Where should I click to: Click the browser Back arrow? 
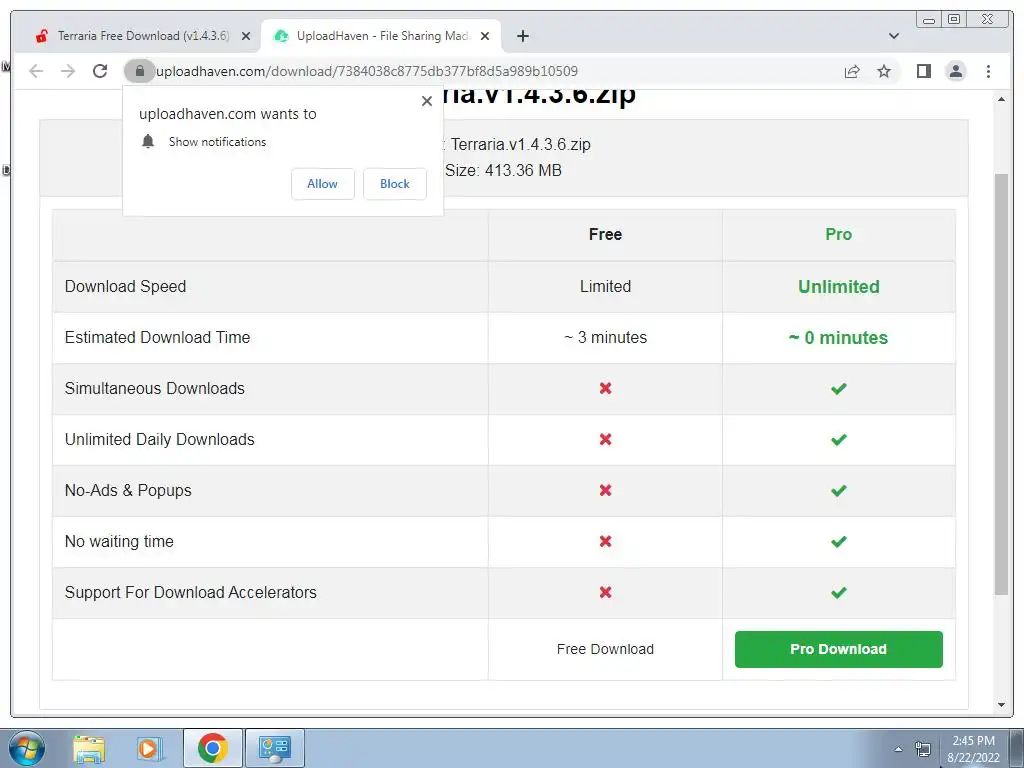(x=36, y=71)
